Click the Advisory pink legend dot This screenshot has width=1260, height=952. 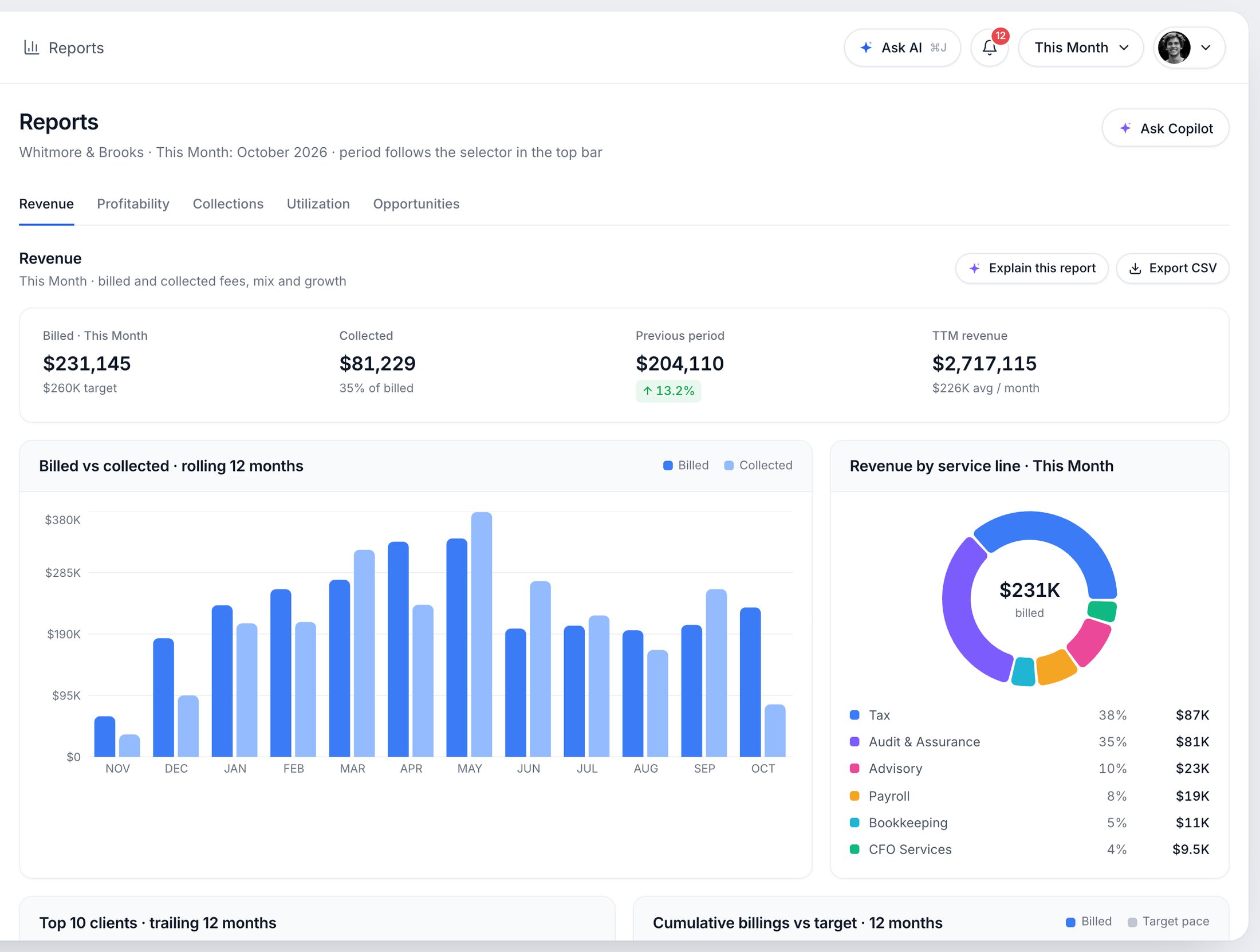[855, 768]
